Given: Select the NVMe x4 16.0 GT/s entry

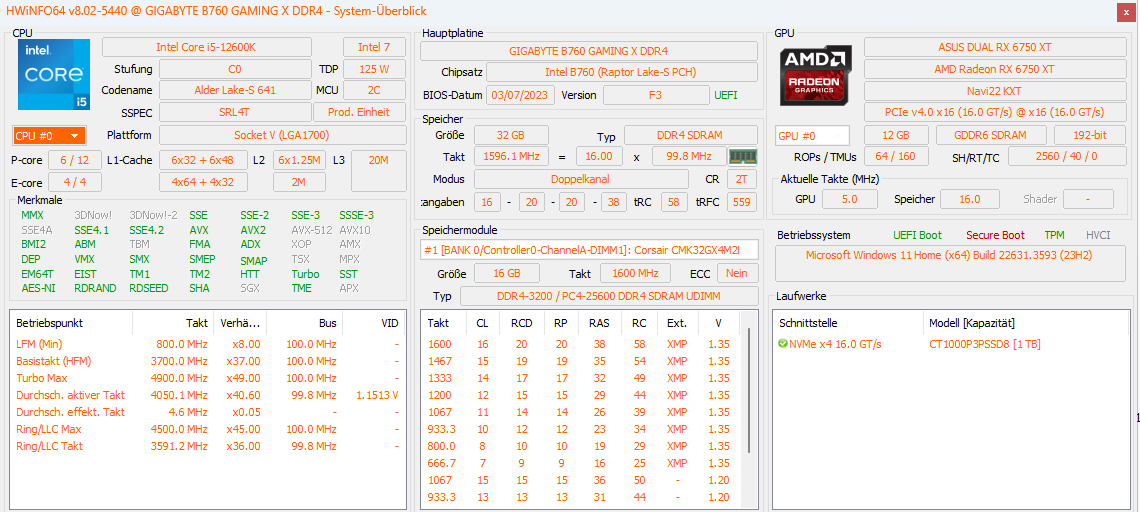Looking at the screenshot, I should tap(835, 343).
